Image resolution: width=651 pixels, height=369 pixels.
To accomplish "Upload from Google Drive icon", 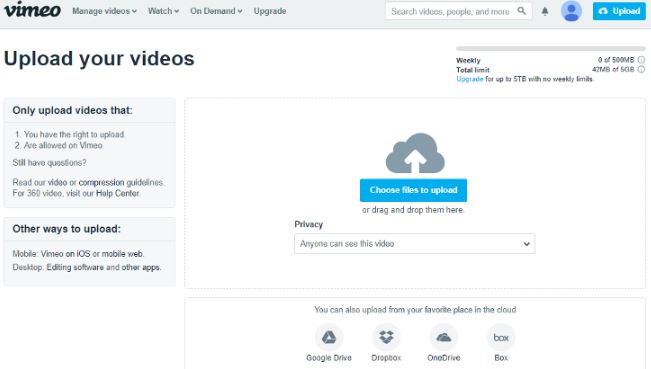I will [329, 337].
